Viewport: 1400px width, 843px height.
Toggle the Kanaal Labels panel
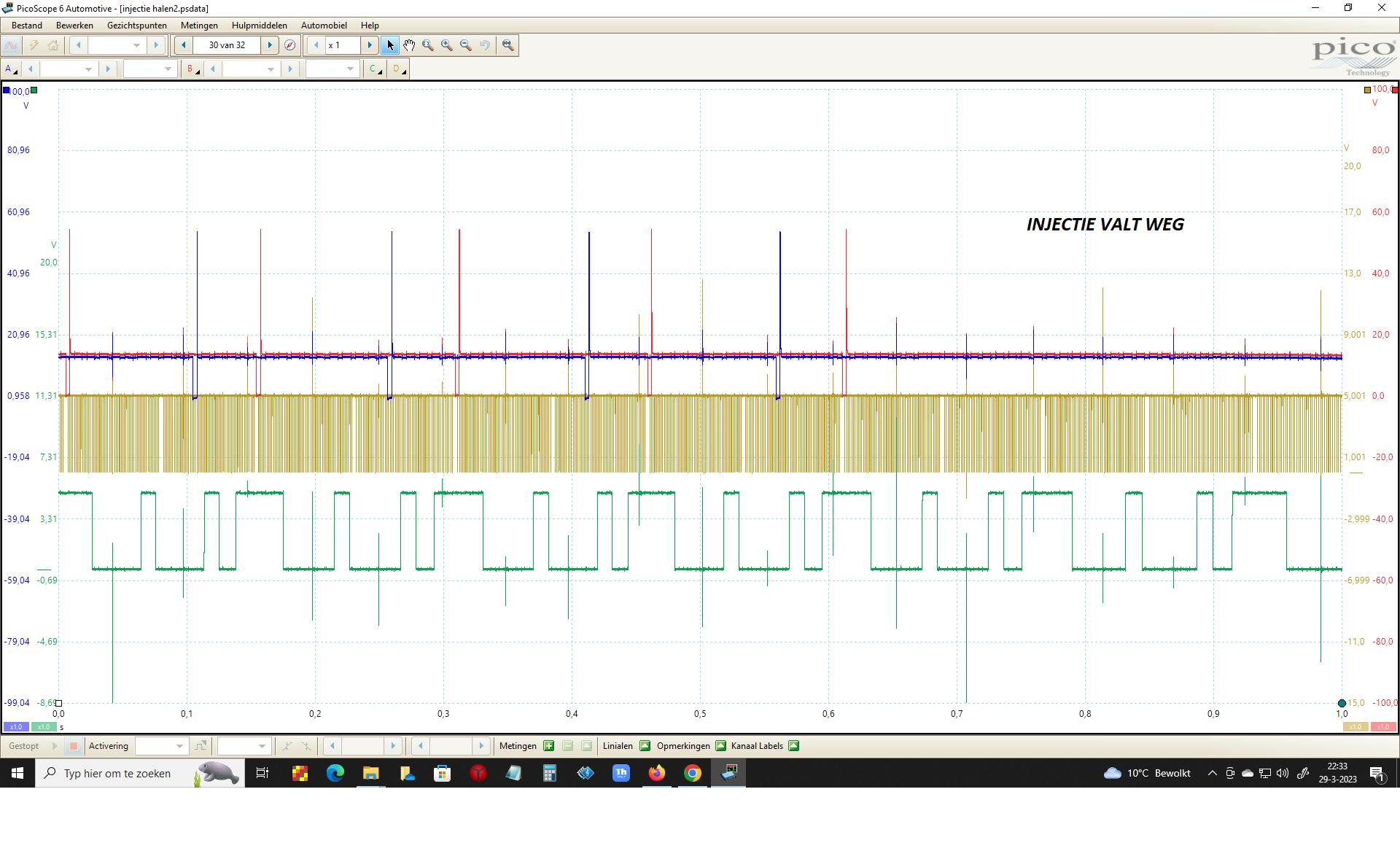pyautogui.click(x=794, y=746)
